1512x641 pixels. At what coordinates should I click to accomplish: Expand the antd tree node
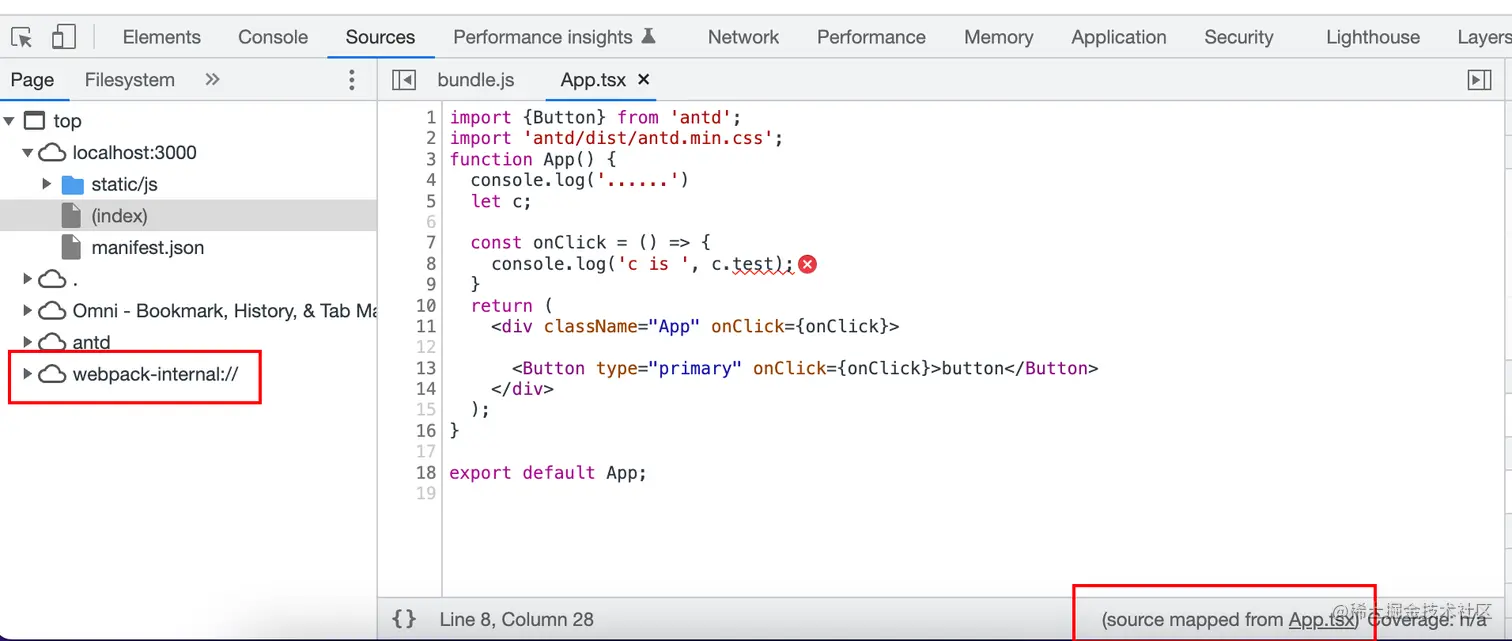(x=28, y=342)
